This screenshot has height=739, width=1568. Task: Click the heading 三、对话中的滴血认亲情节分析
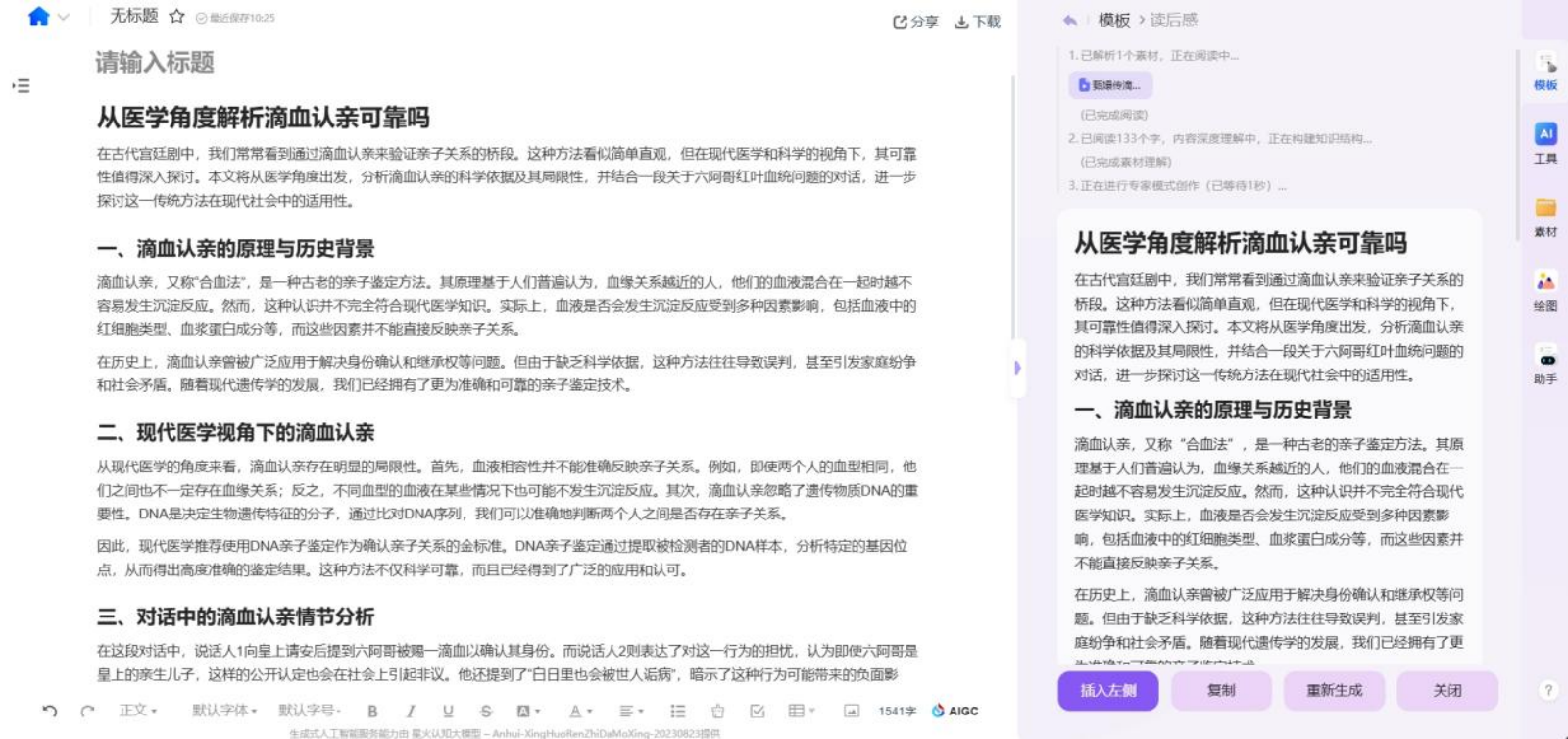click(x=235, y=617)
